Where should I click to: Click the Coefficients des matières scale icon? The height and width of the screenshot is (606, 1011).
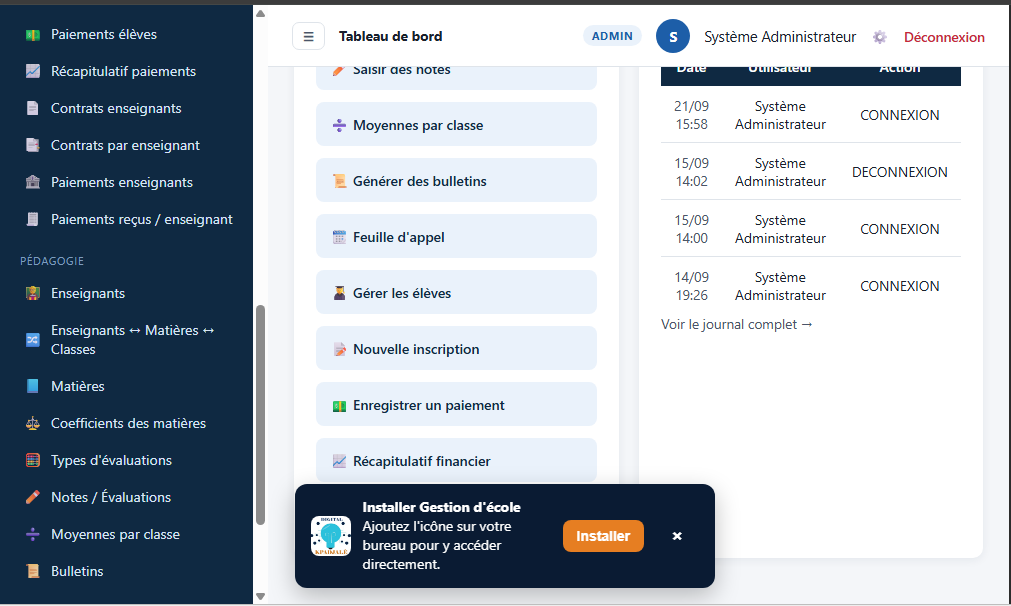tap(32, 424)
